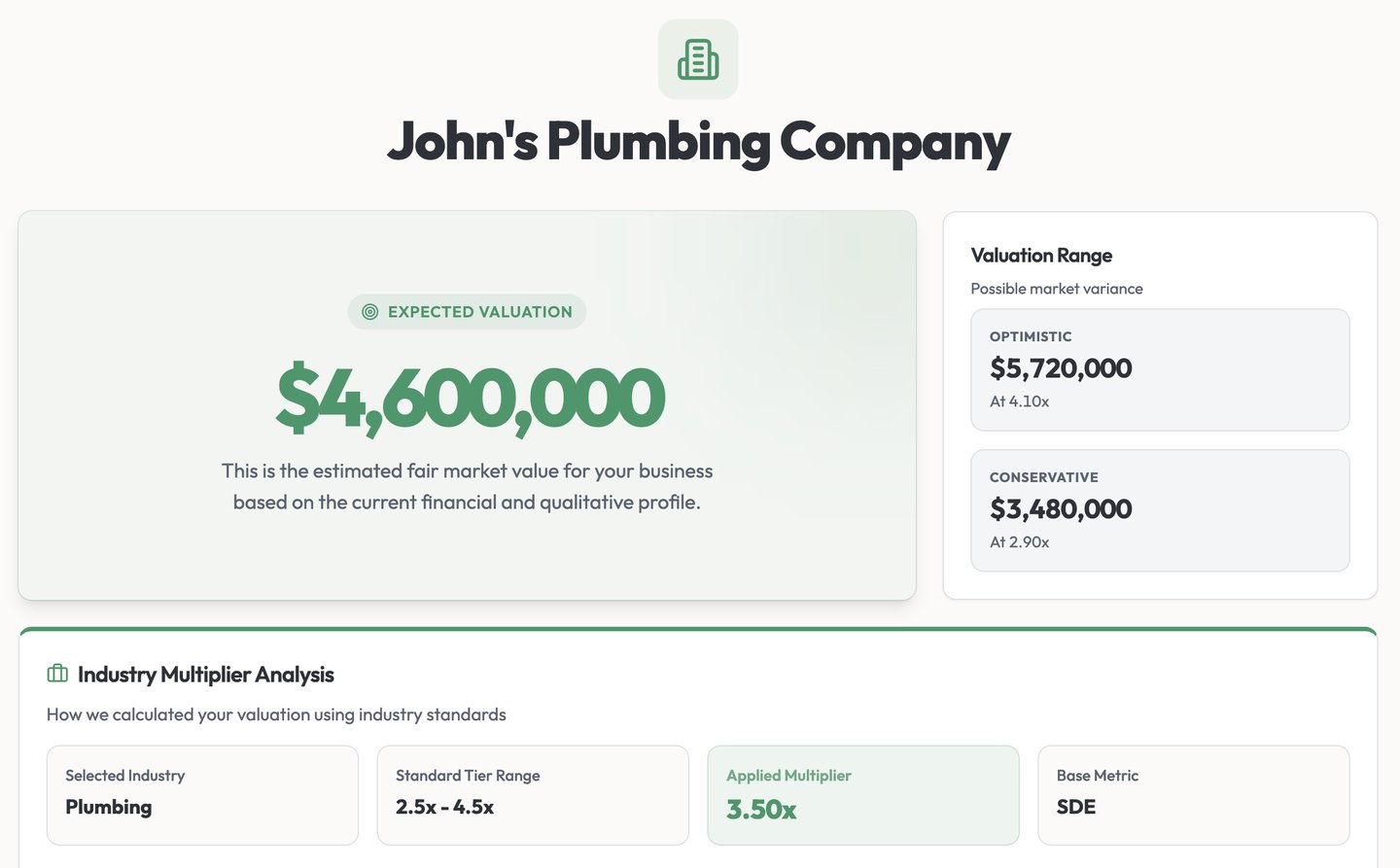Image resolution: width=1400 pixels, height=868 pixels.
Task: Click the 'At 2.90x' multiplier label
Action: coord(1019,542)
